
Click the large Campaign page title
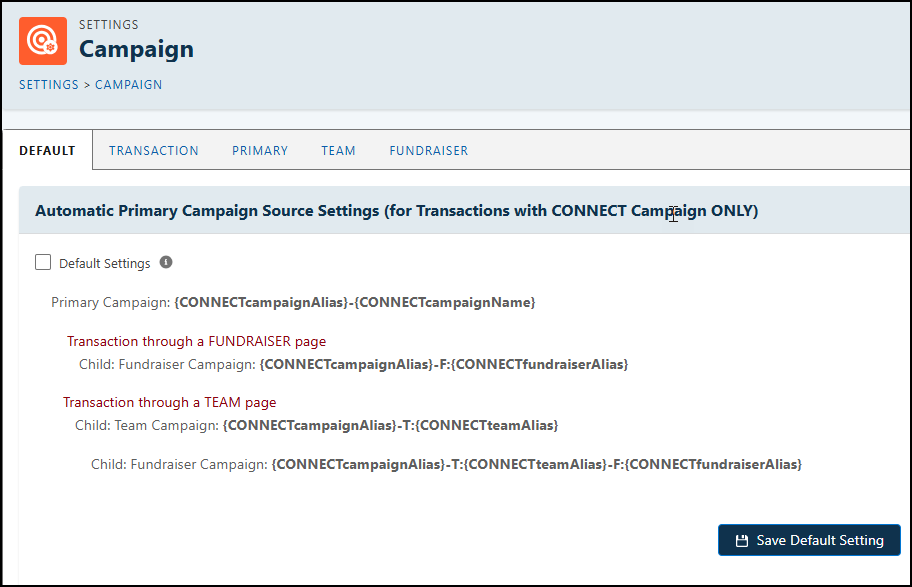click(136, 49)
